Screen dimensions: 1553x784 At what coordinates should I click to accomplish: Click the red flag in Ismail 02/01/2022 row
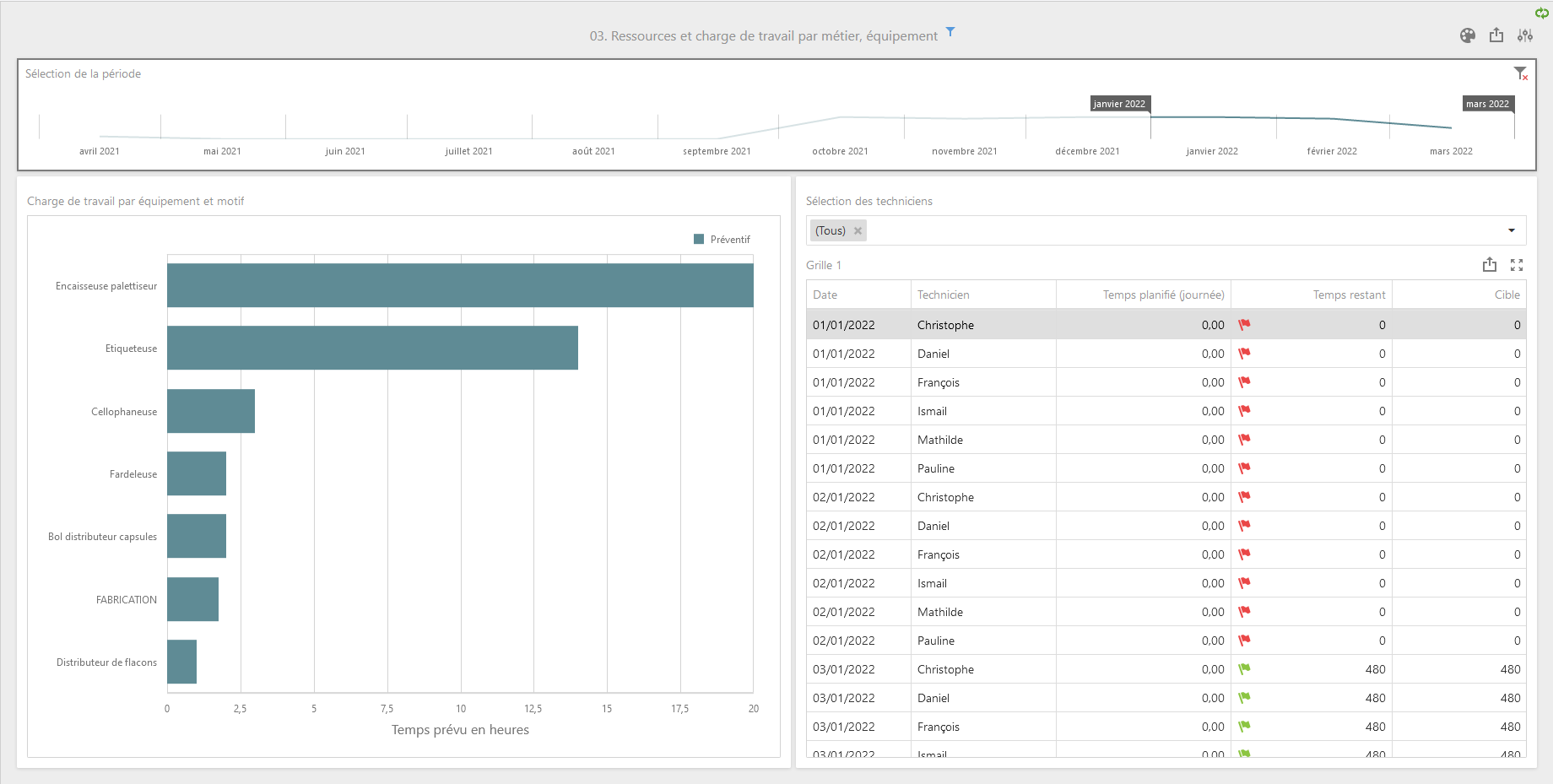click(1244, 583)
